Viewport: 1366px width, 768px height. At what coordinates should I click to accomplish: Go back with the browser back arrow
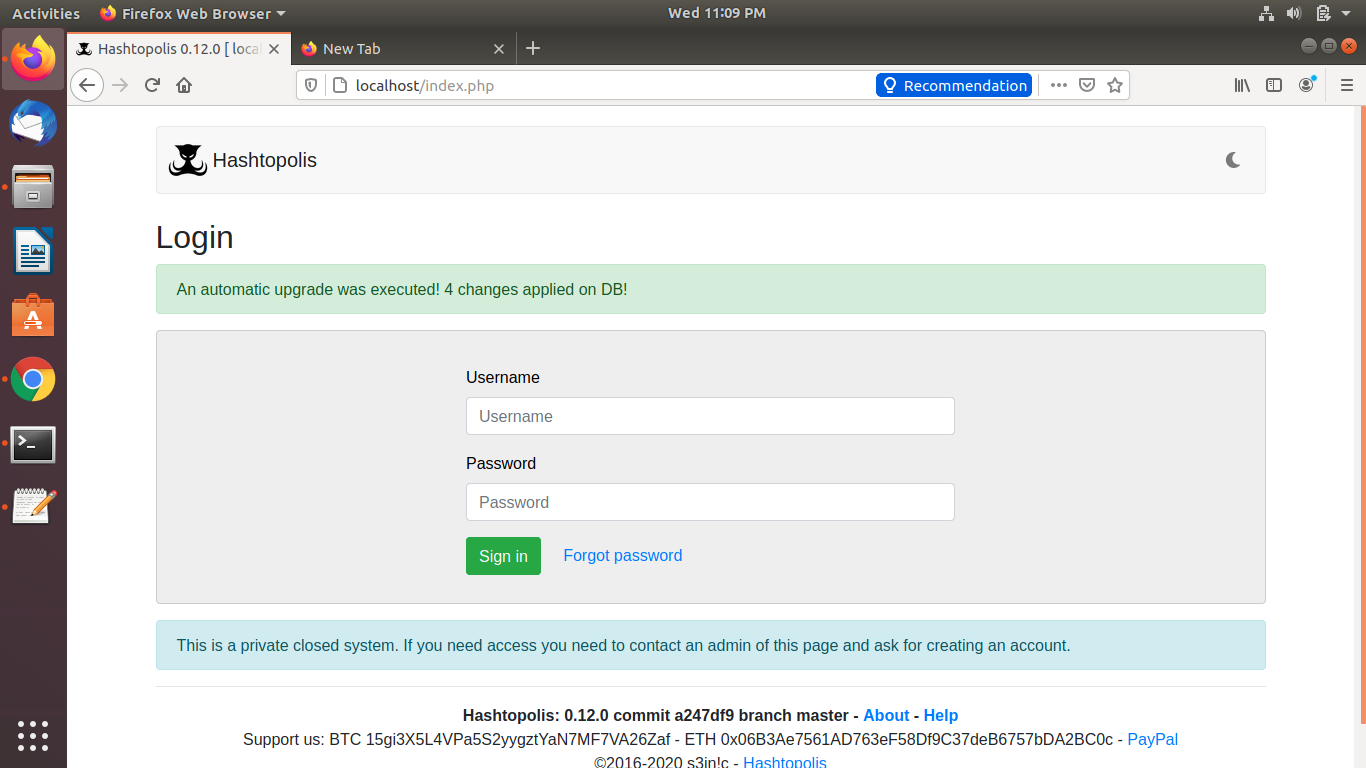[87, 85]
